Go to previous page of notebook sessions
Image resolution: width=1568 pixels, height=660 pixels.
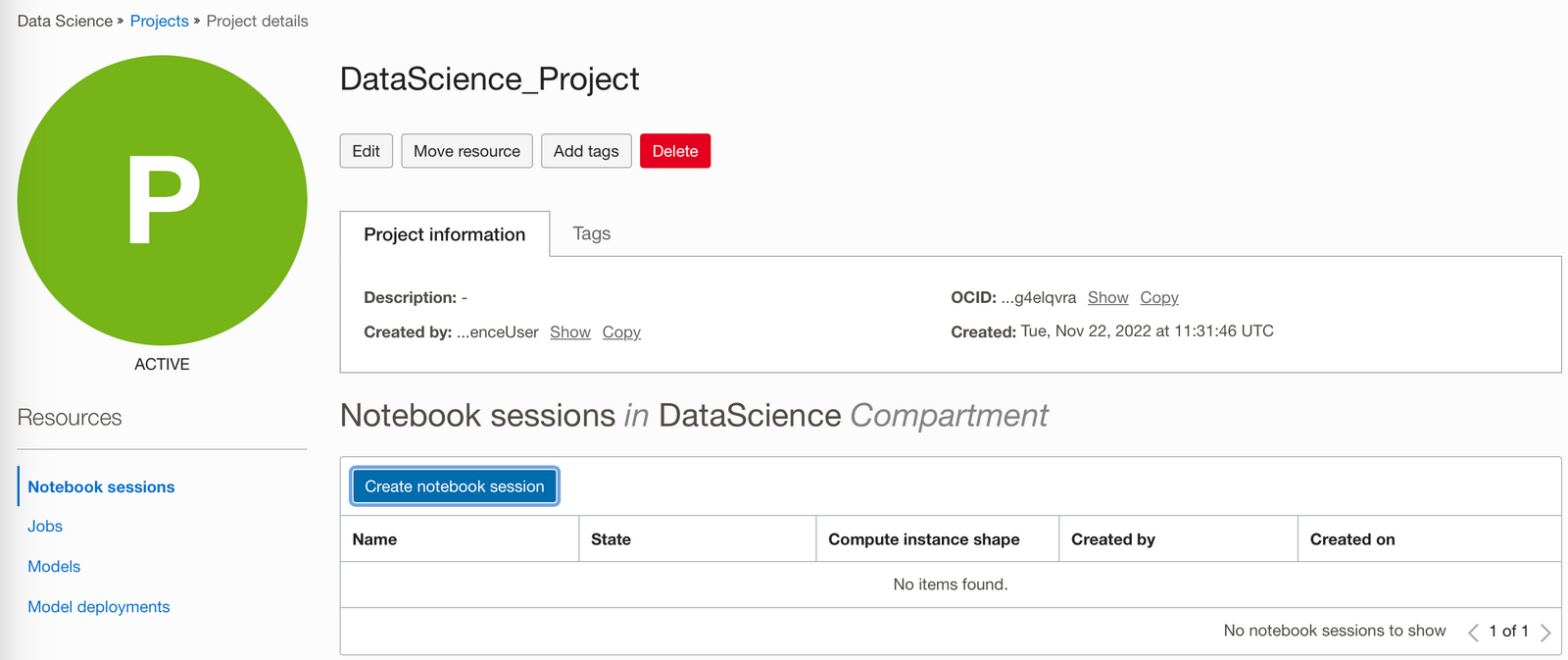coord(1473,633)
